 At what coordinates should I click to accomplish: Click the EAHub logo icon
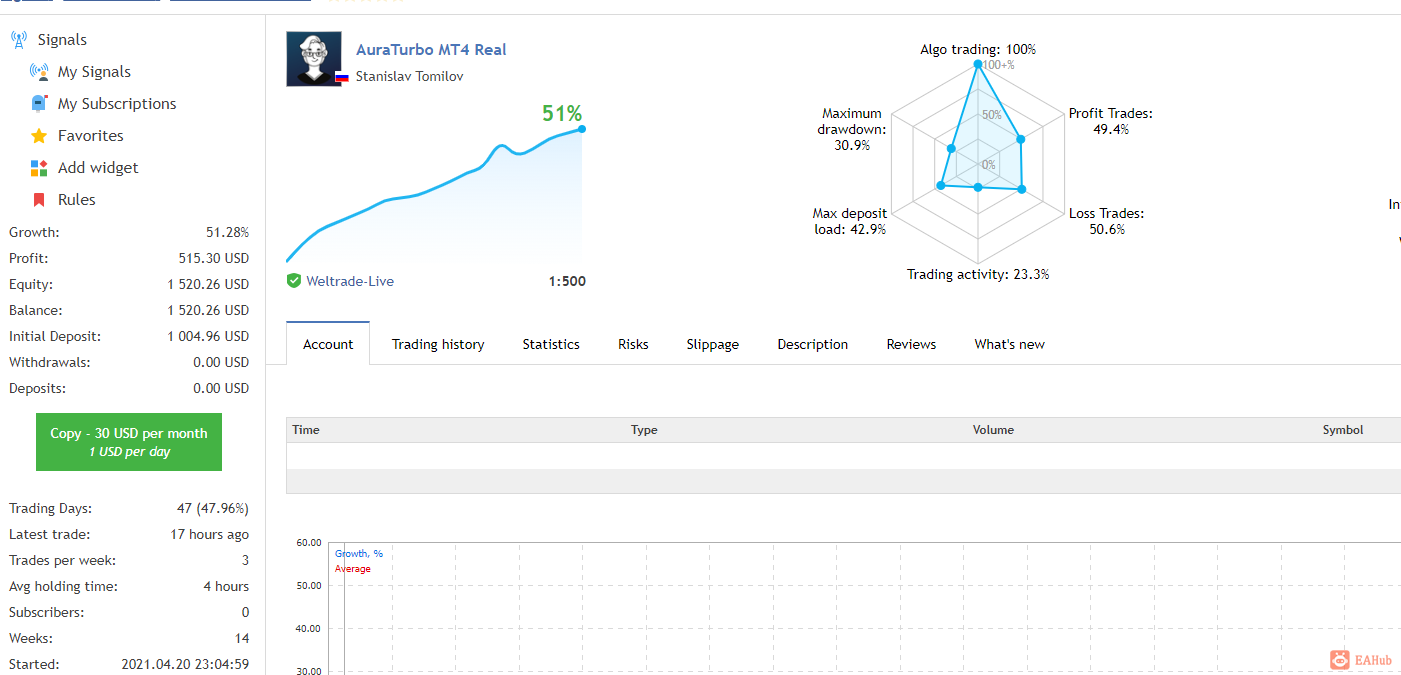[x=1340, y=660]
